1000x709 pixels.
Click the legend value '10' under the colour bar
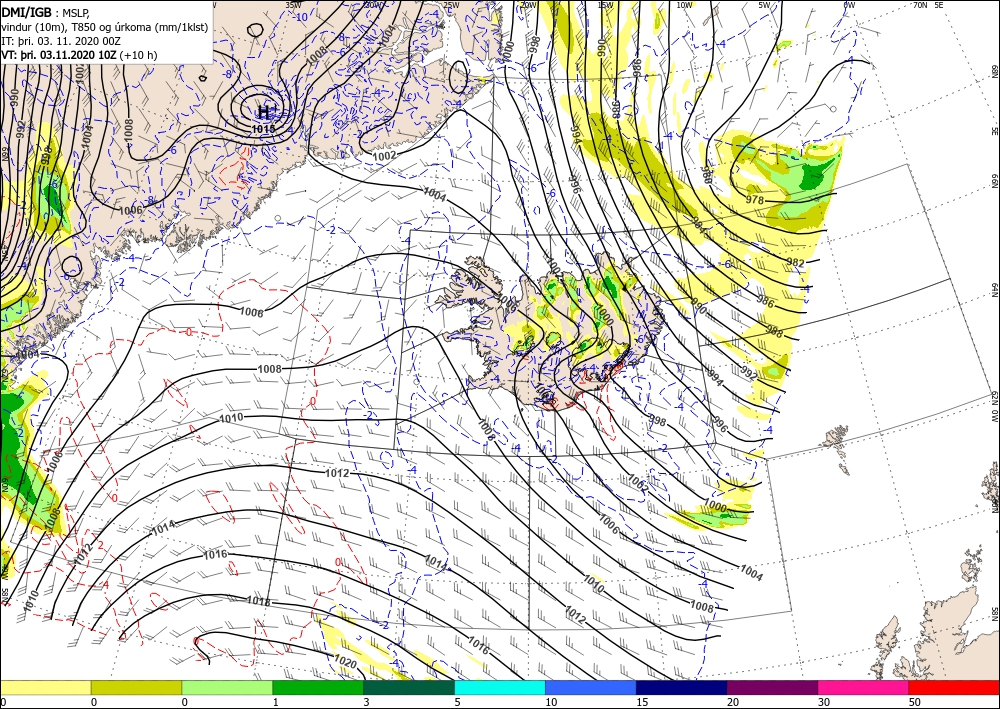coord(551,703)
